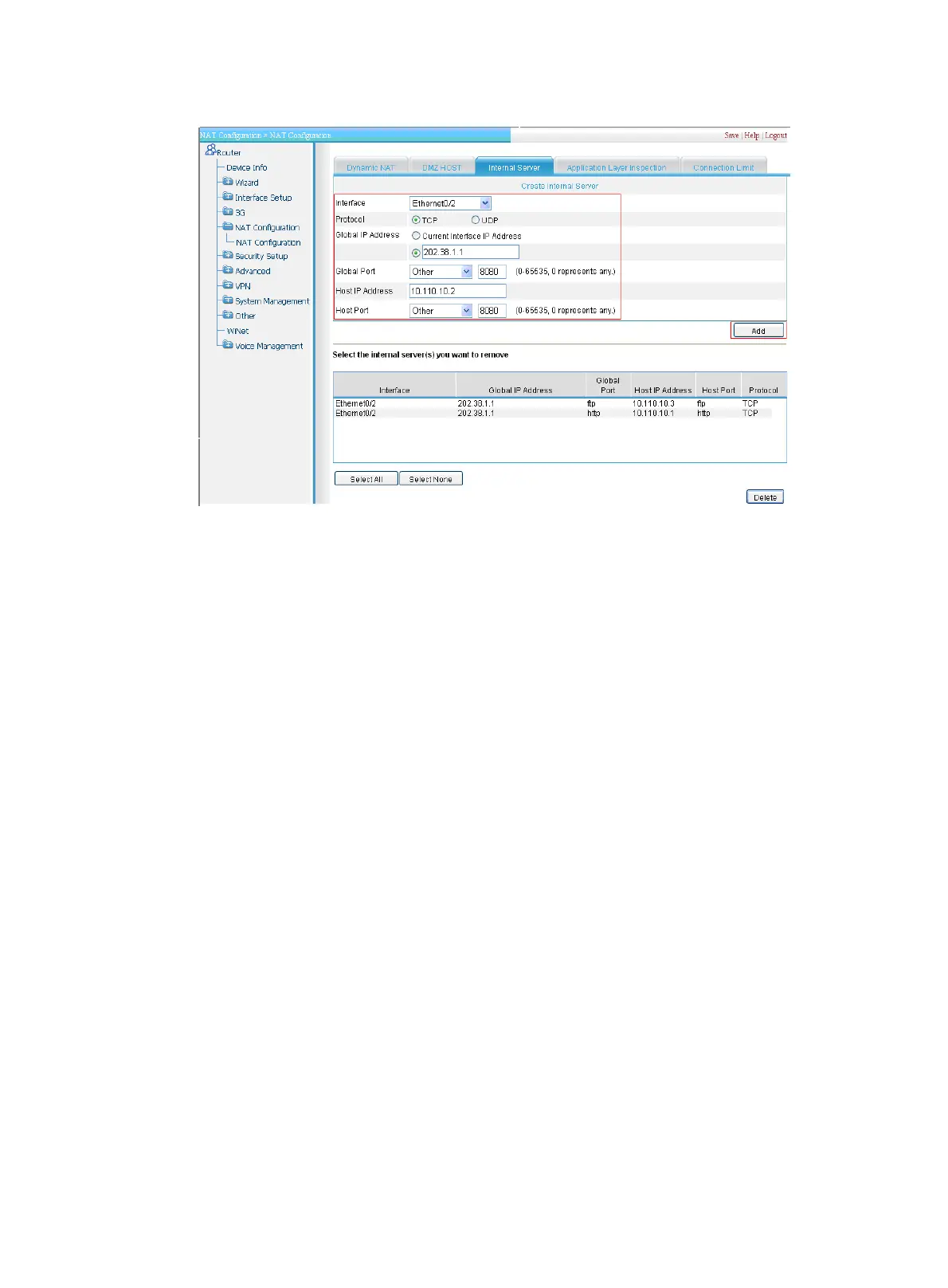Click the Host IP Address field
948x1288 pixels.
pyautogui.click(x=458, y=292)
